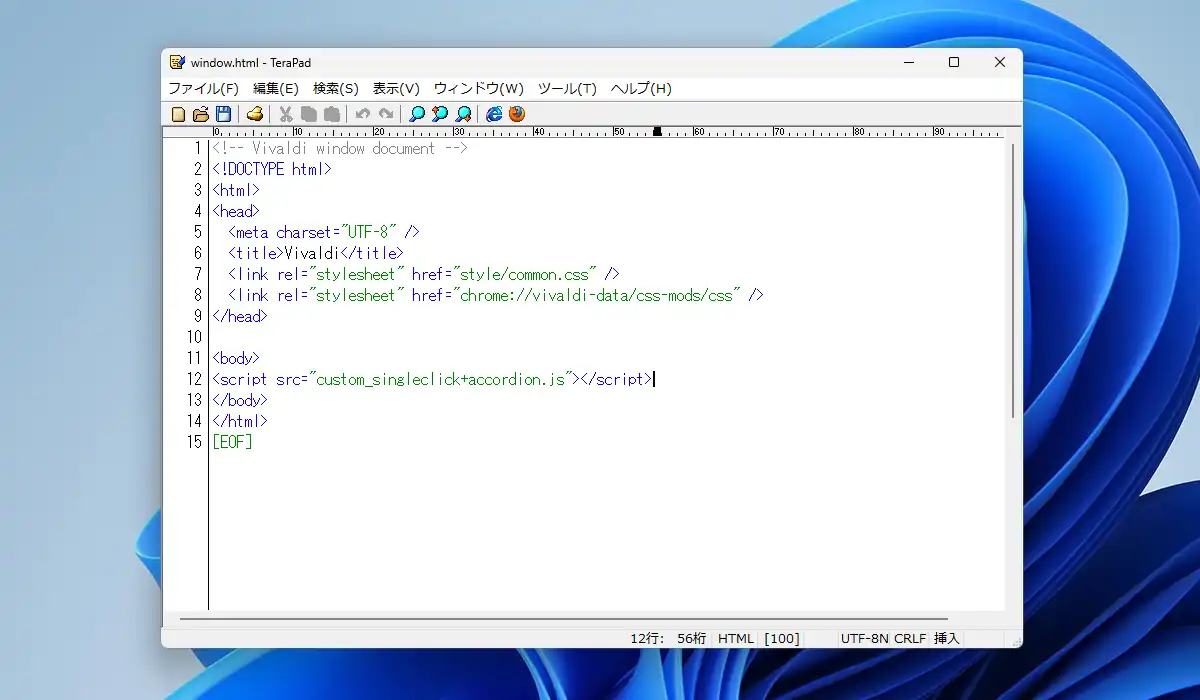Close the TeraPad window
This screenshot has height=700, width=1200.
tap(1000, 62)
